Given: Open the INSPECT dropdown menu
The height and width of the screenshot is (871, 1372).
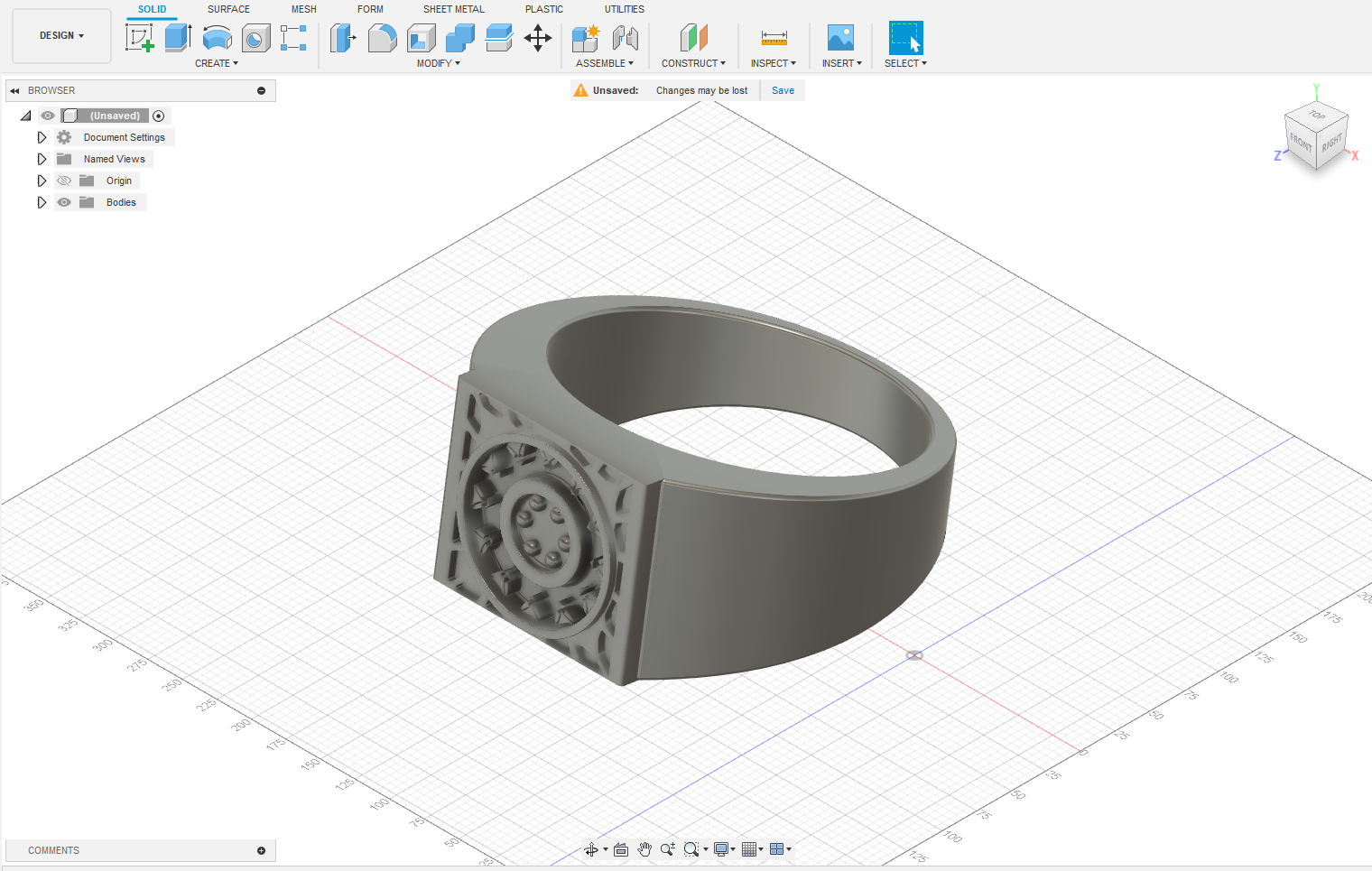Looking at the screenshot, I should click(774, 63).
